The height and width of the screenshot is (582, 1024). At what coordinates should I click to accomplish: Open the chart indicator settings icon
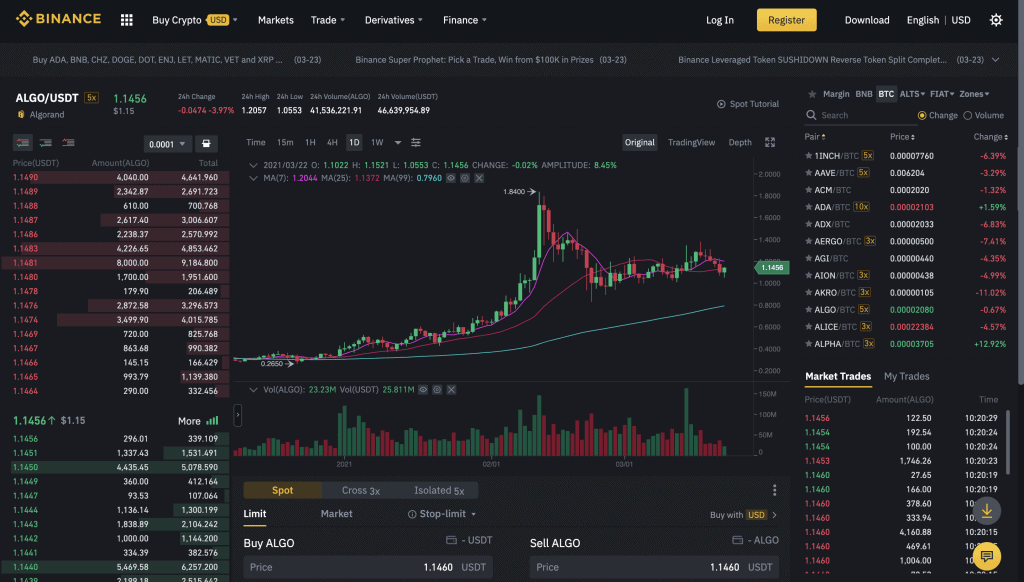(416, 142)
